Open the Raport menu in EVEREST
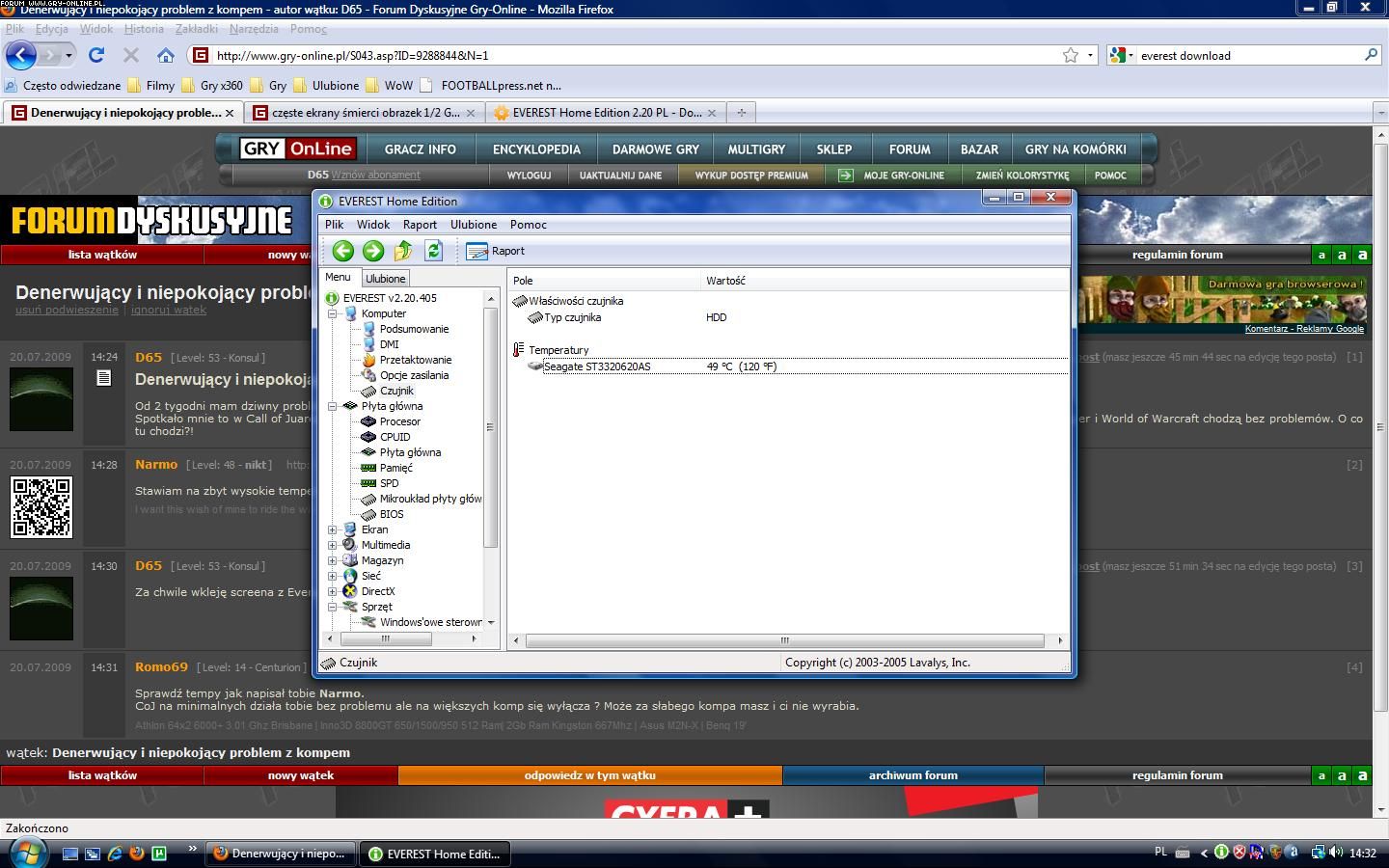Screen dimensions: 1389x868 [x=420, y=225]
